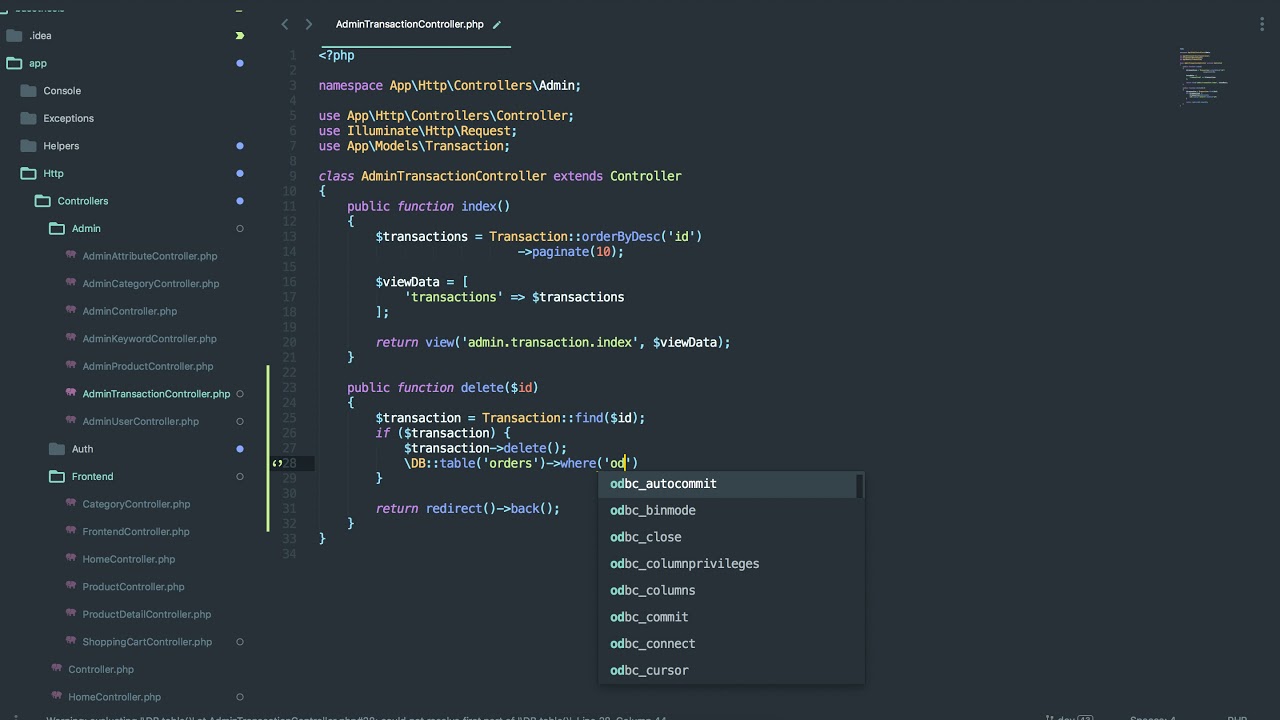Expand the Console folder via its icon
Viewport: 1280px width, 720px height.
pos(28,90)
